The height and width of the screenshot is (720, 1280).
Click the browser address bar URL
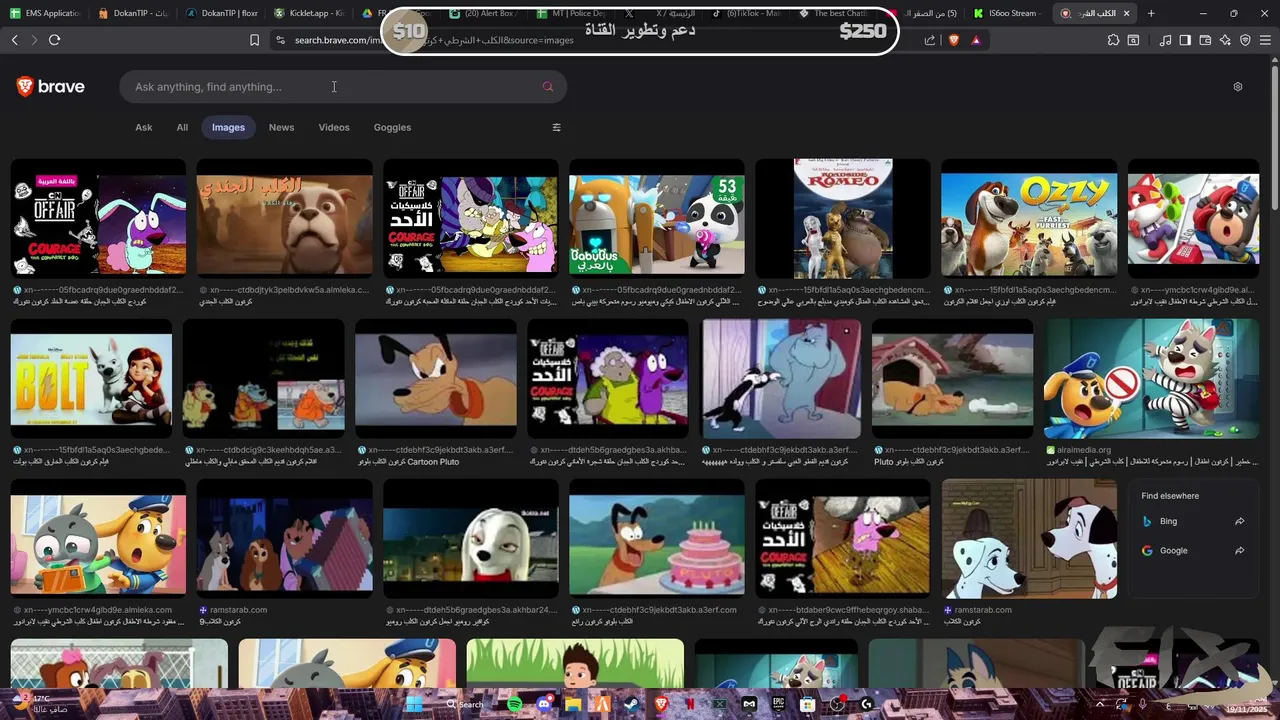tap(435, 40)
